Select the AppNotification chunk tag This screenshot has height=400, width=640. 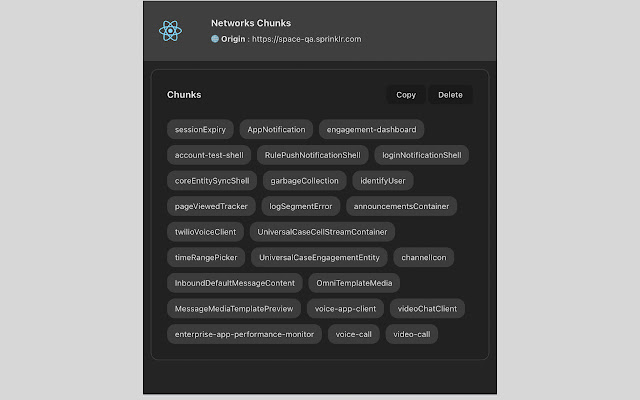pos(275,129)
